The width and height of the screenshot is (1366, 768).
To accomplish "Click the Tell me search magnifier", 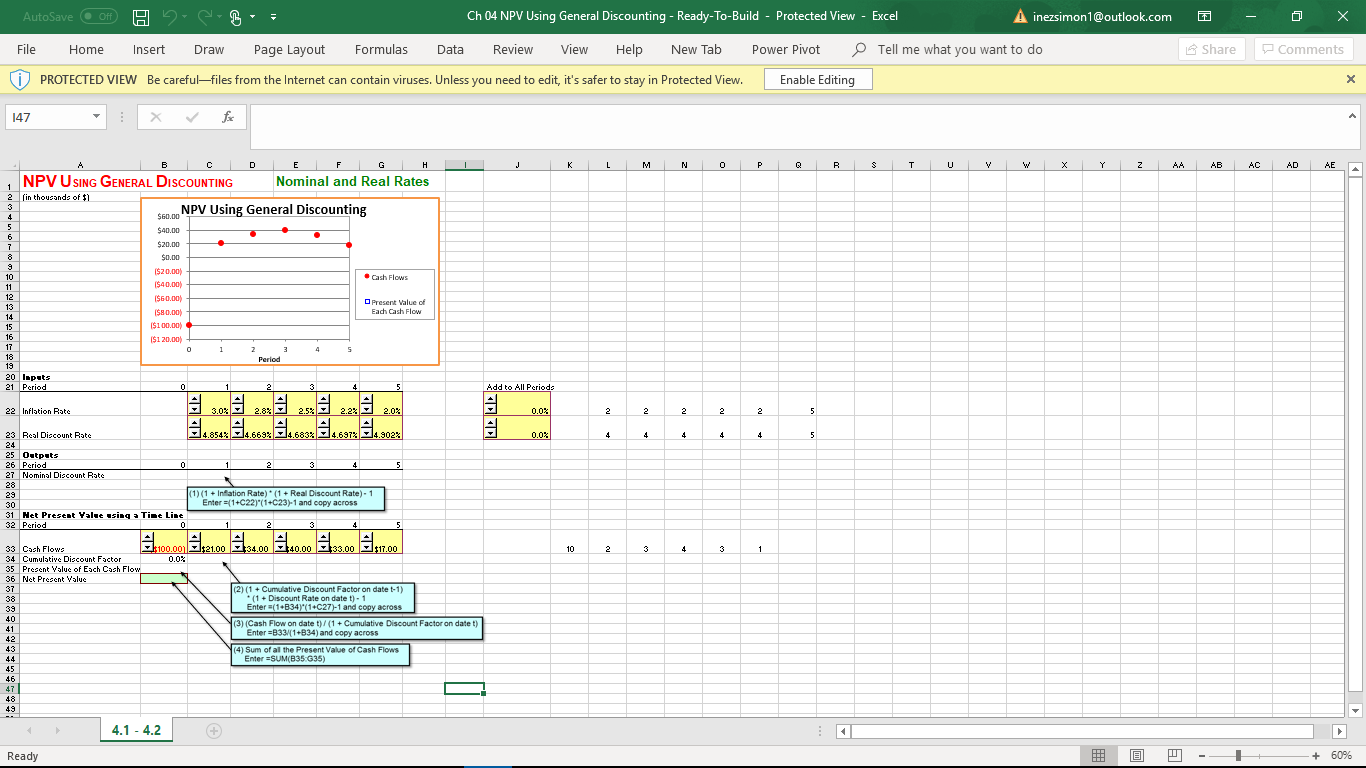I will tap(859, 49).
